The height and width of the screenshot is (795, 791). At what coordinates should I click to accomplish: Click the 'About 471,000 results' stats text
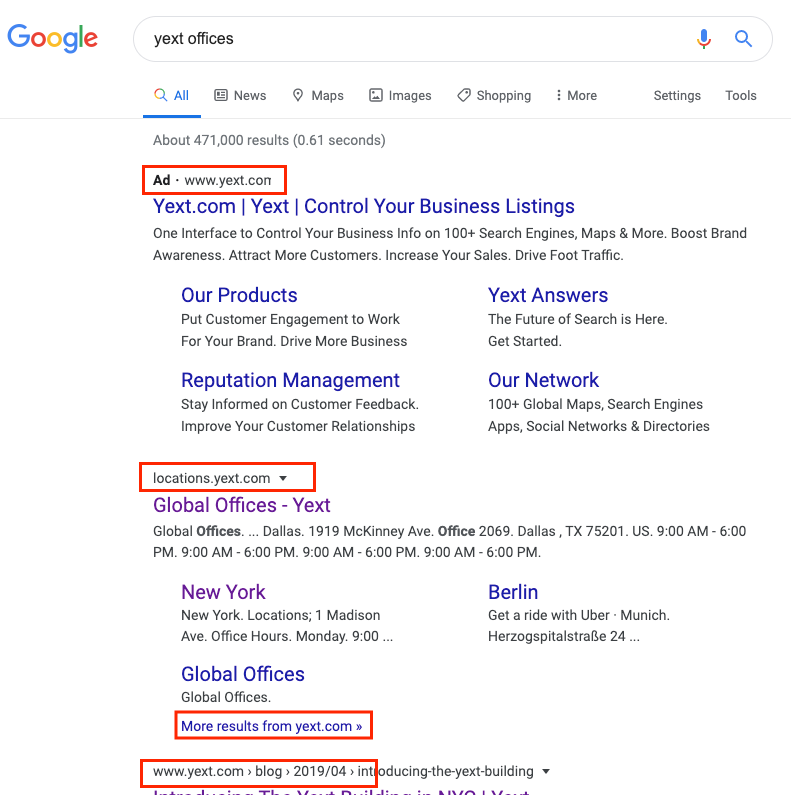pos(269,140)
